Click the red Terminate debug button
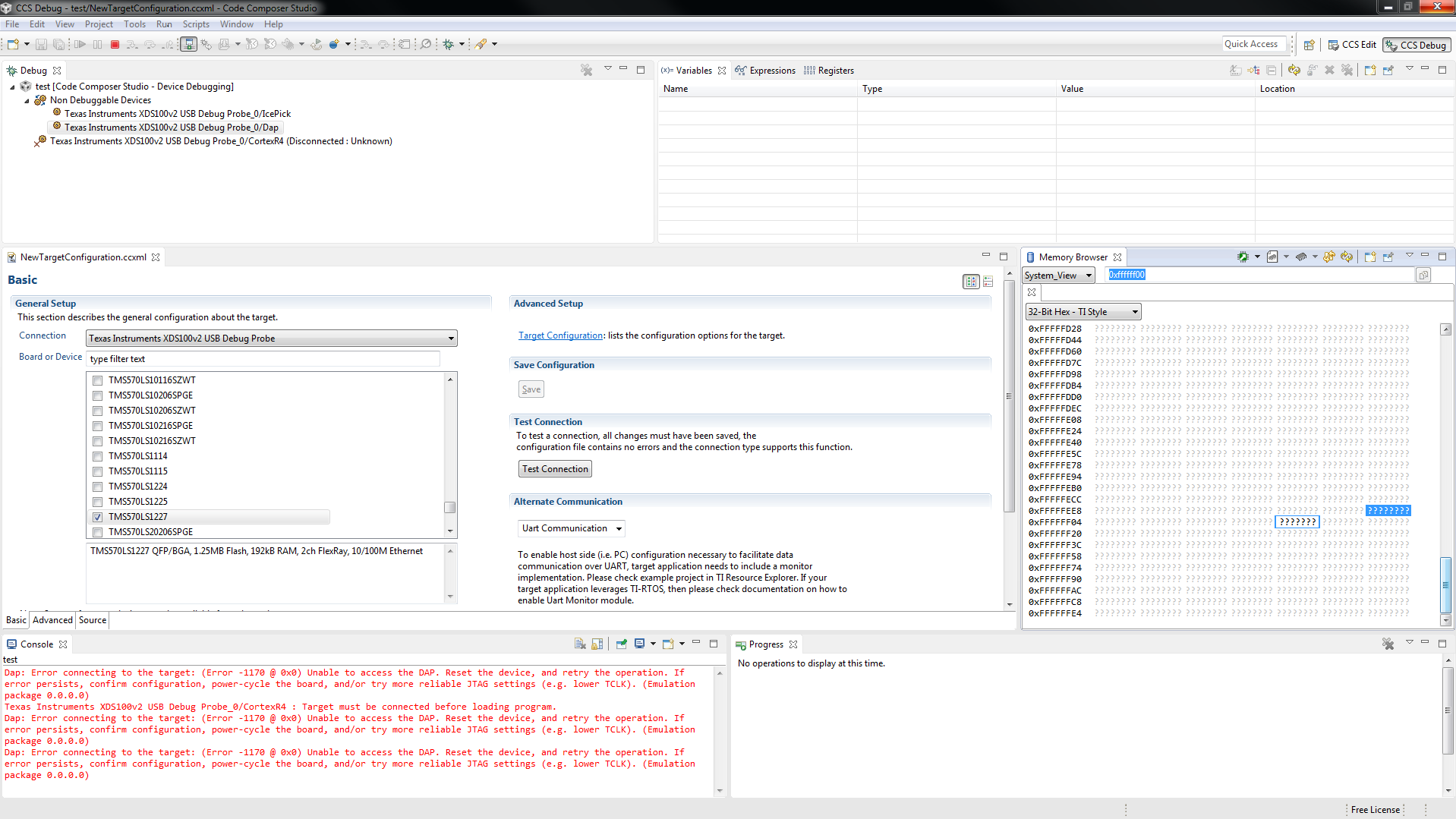 (115, 45)
